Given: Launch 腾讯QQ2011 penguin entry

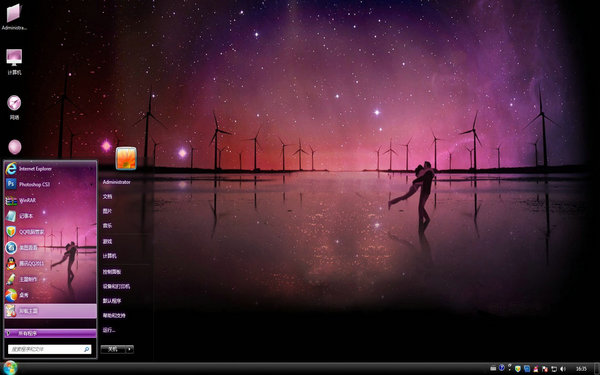Looking at the screenshot, I should click(50, 263).
